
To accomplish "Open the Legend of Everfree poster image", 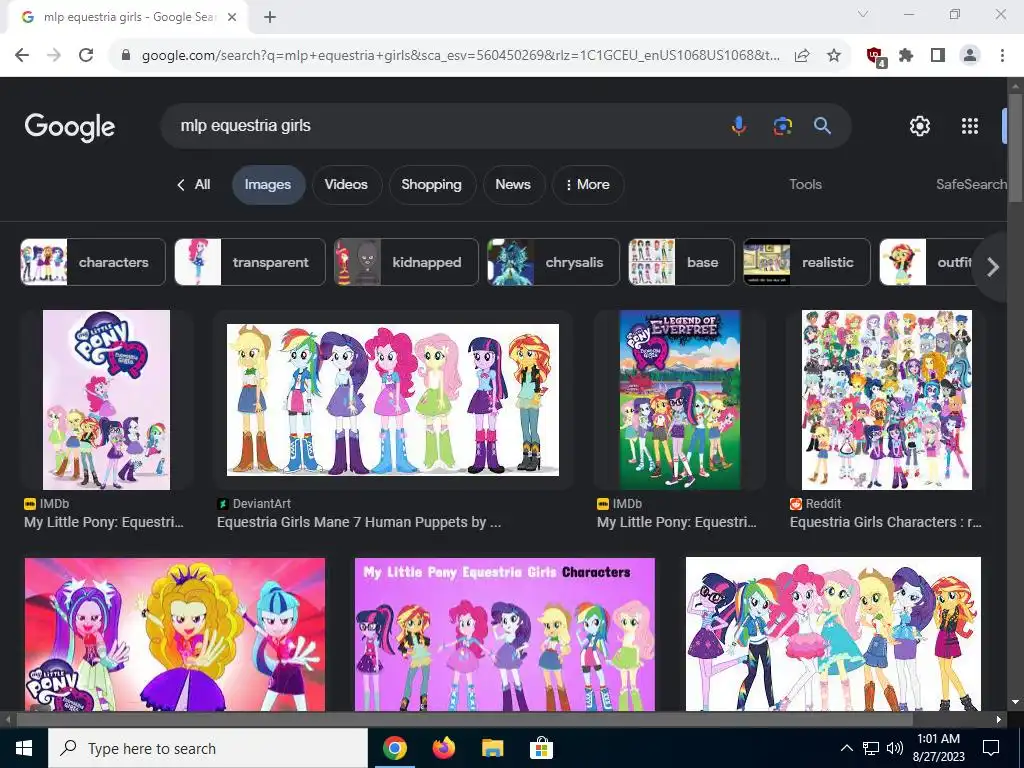I will 679,400.
